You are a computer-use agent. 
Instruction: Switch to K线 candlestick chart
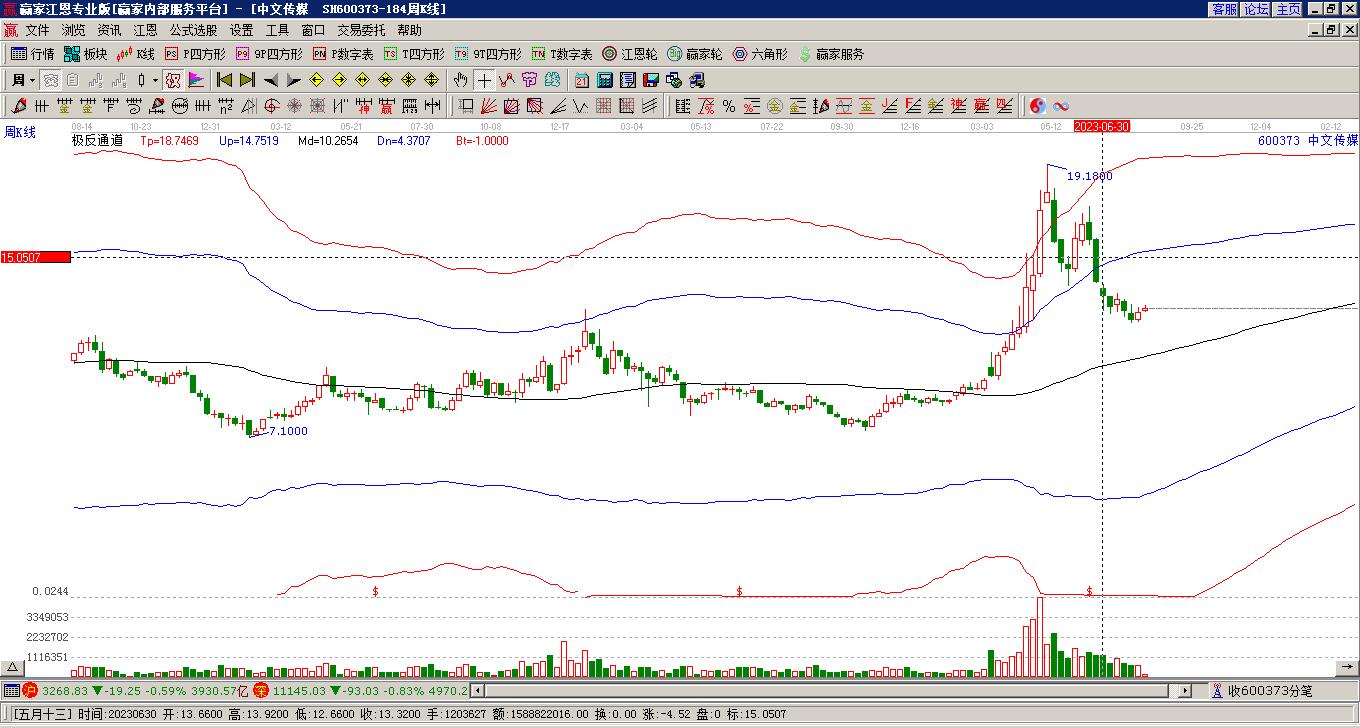136,54
